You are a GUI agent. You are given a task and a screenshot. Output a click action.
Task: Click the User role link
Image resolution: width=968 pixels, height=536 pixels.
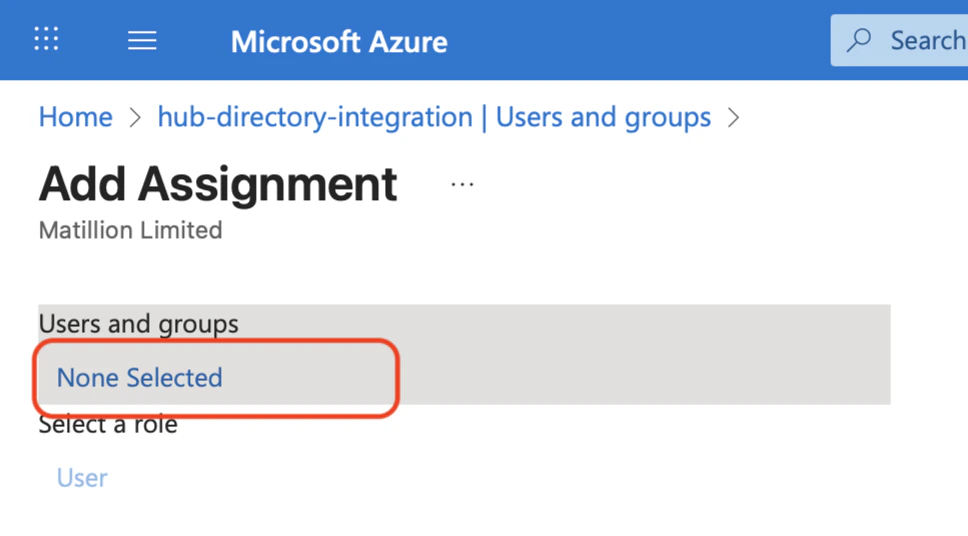82,477
